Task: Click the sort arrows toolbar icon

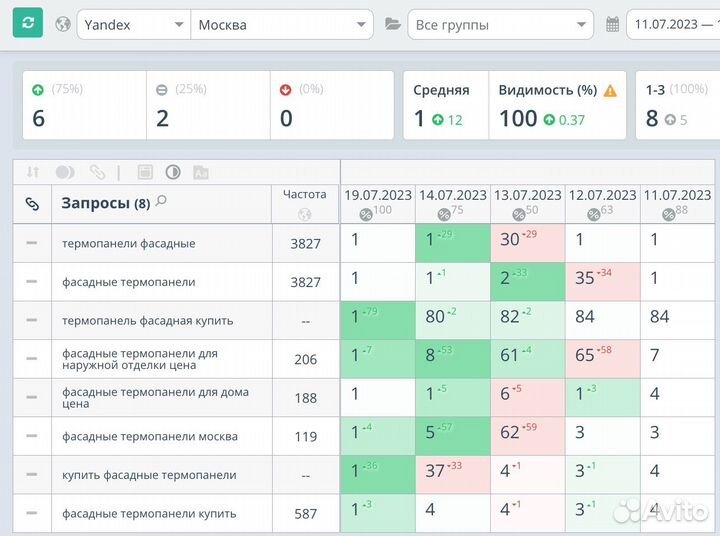Action: pos(33,172)
